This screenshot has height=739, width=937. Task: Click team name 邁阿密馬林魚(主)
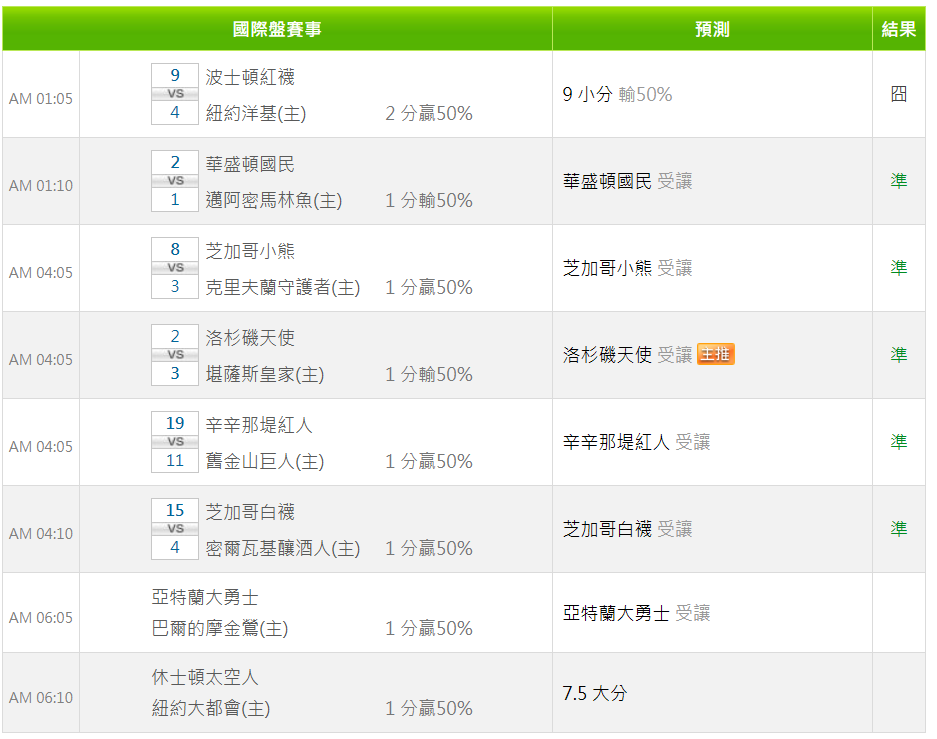(274, 200)
